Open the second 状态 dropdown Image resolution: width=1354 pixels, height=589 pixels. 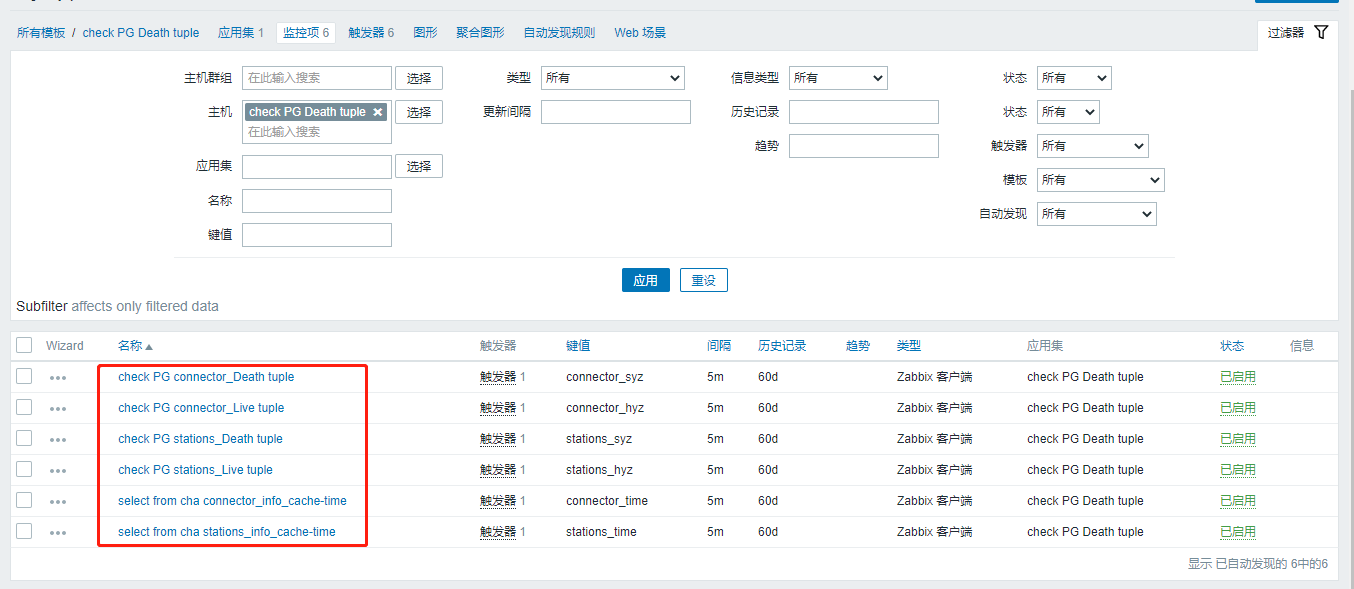1068,112
